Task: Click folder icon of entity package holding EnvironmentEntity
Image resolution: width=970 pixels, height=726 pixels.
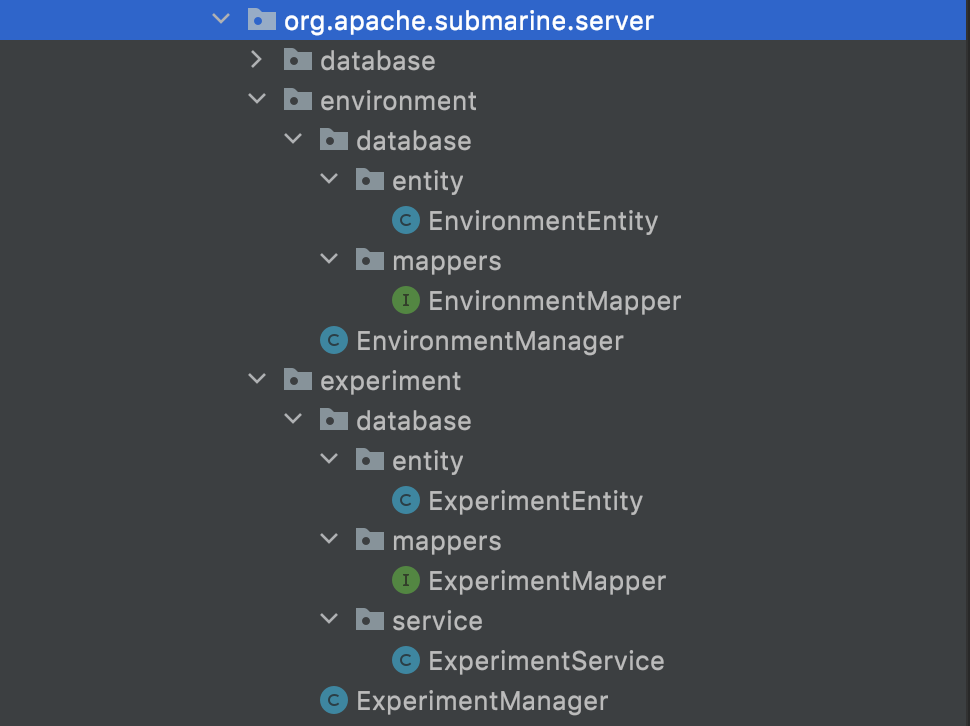Action: point(370,180)
